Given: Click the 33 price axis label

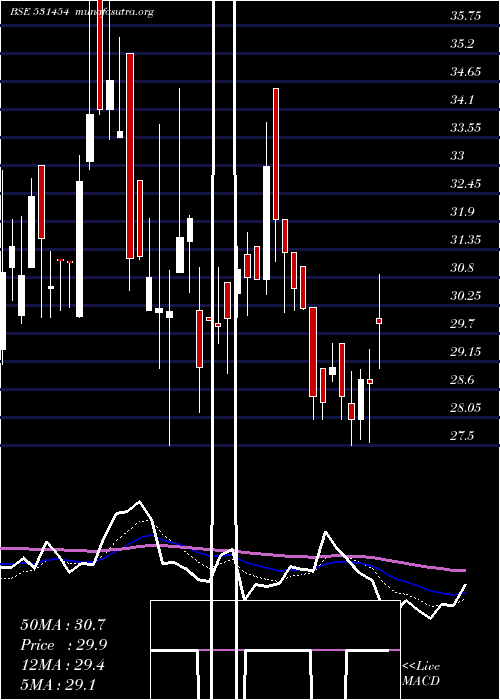Looking at the screenshot, I should tap(458, 156).
